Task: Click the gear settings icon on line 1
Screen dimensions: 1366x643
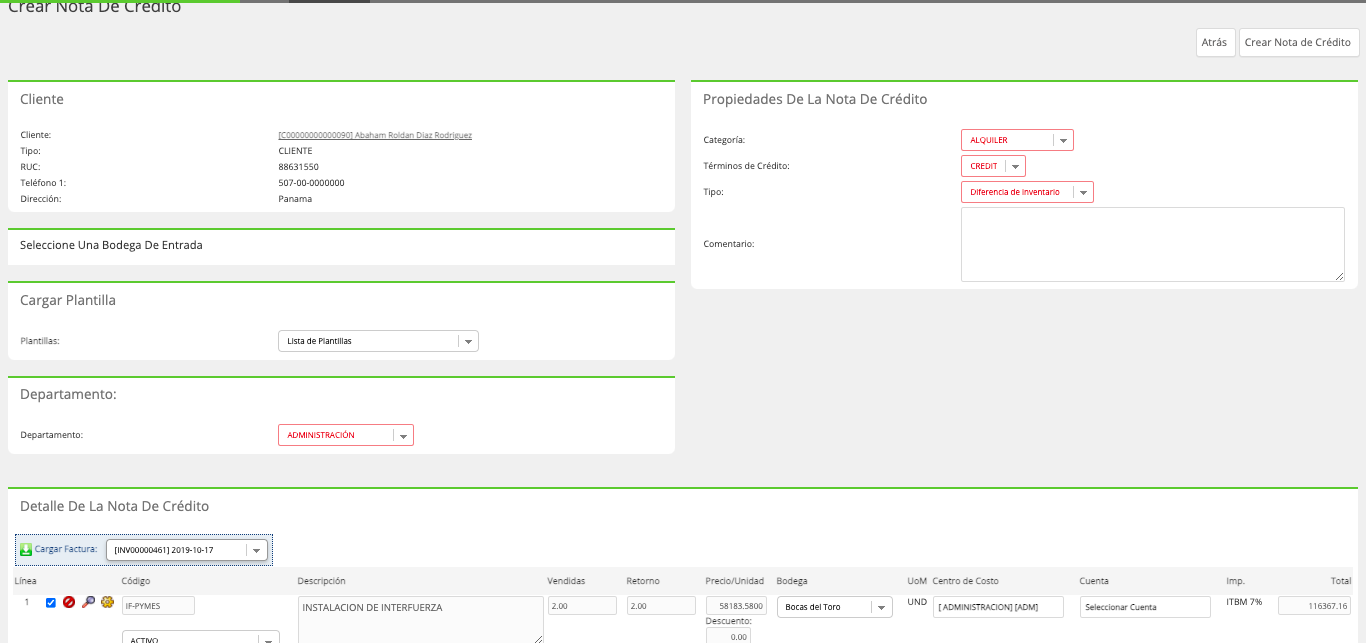Action: click(107, 602)
